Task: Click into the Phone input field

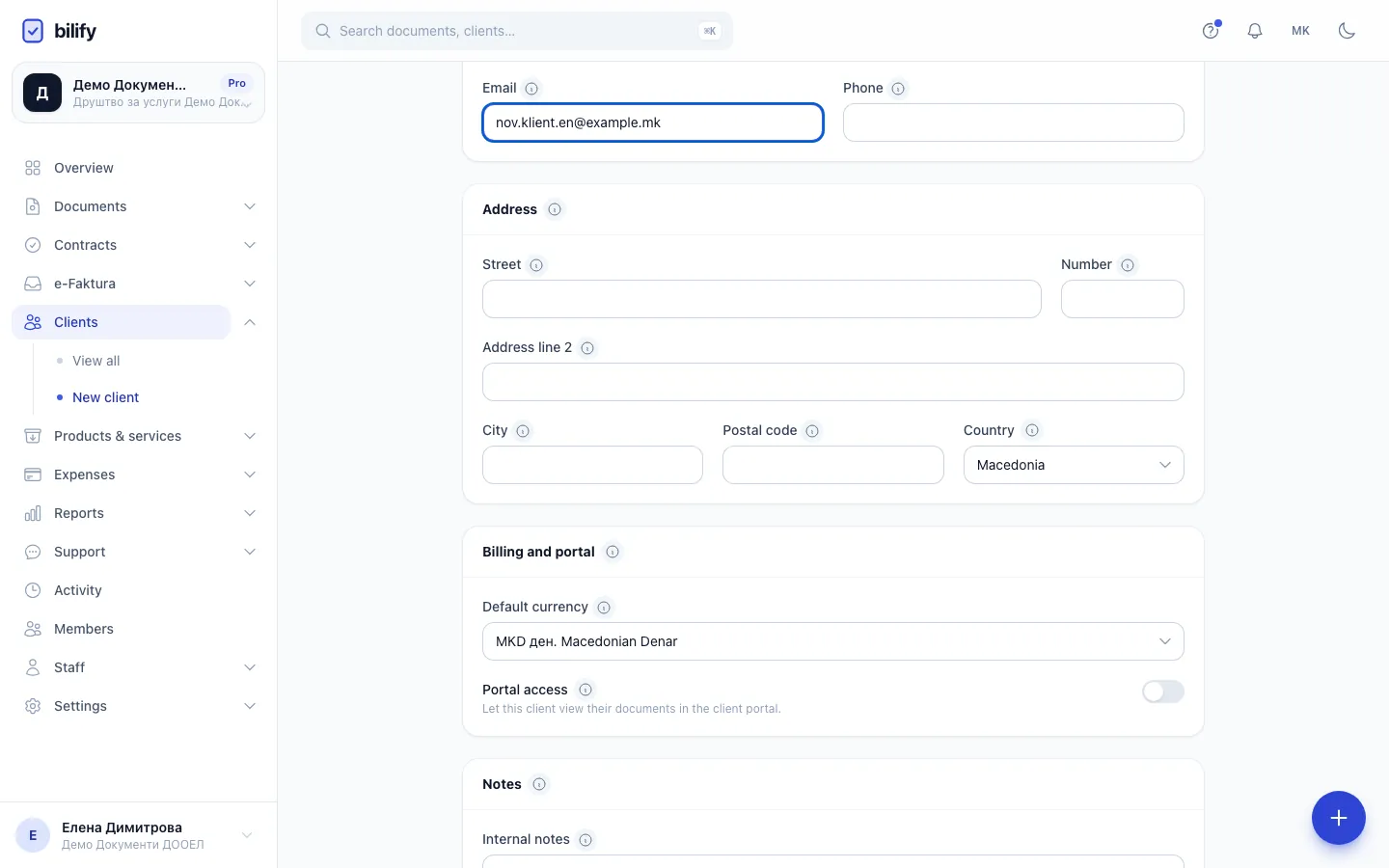Action: (1014, 122)
